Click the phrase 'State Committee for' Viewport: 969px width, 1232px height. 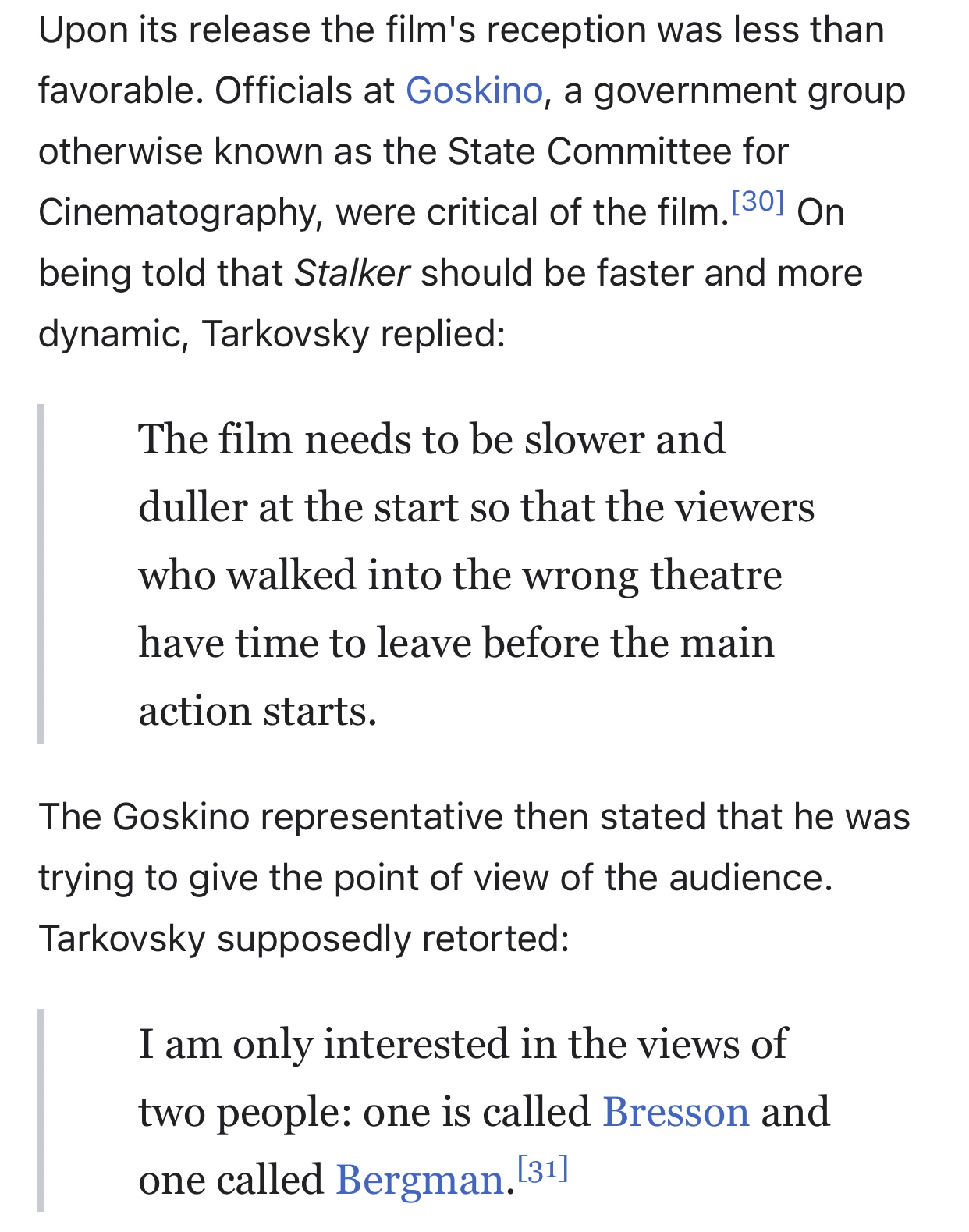(618, 151)
